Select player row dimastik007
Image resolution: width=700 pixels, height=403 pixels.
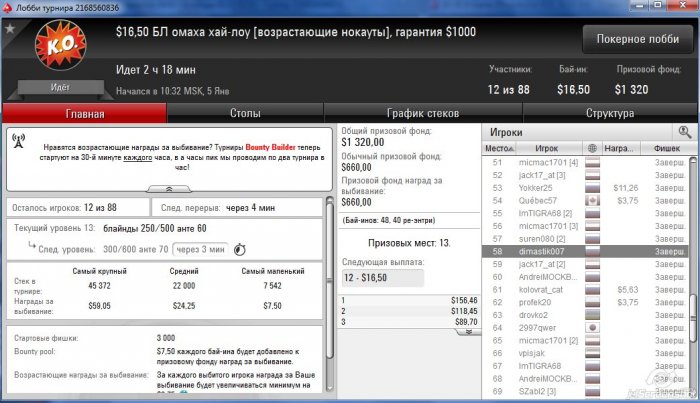point(586,251)
